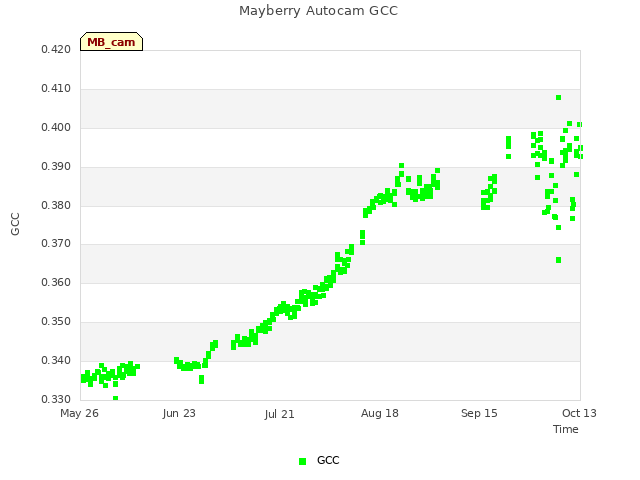This screenshot has width=640, height=480.
Task: Click the chart title Mayberry Autocam GCC
Action: 318,11
